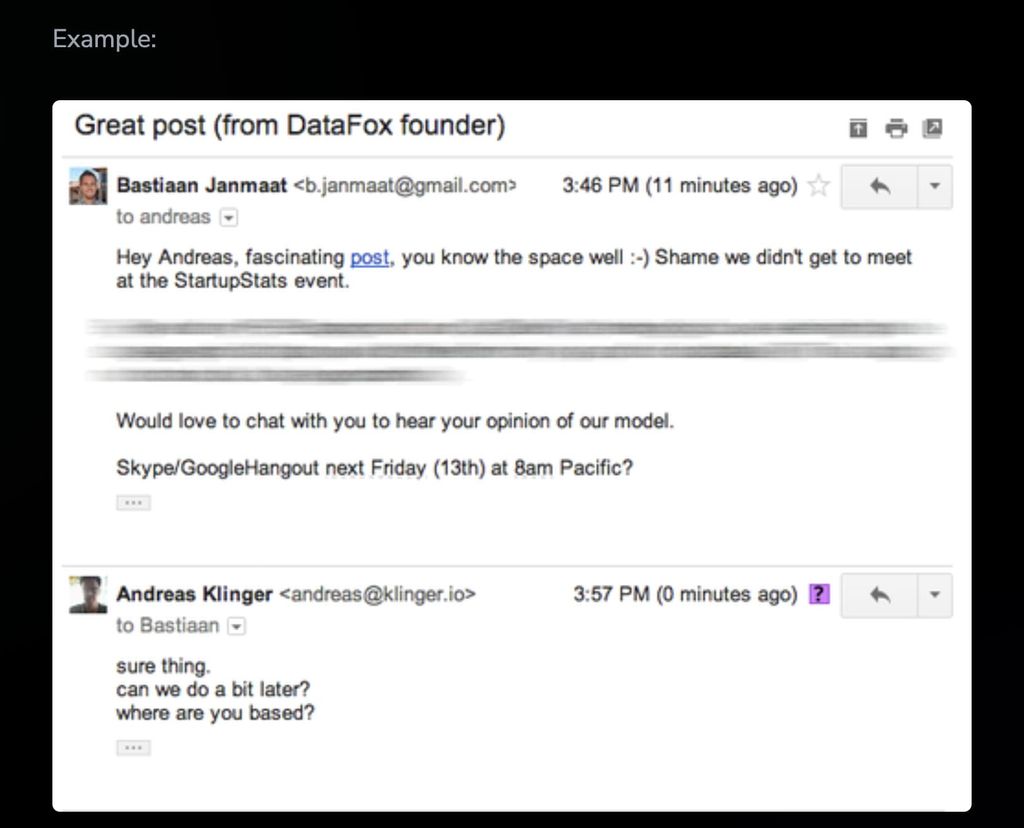Print the email thread
This screenshot has width=1024, height=828.
[896, 129]
